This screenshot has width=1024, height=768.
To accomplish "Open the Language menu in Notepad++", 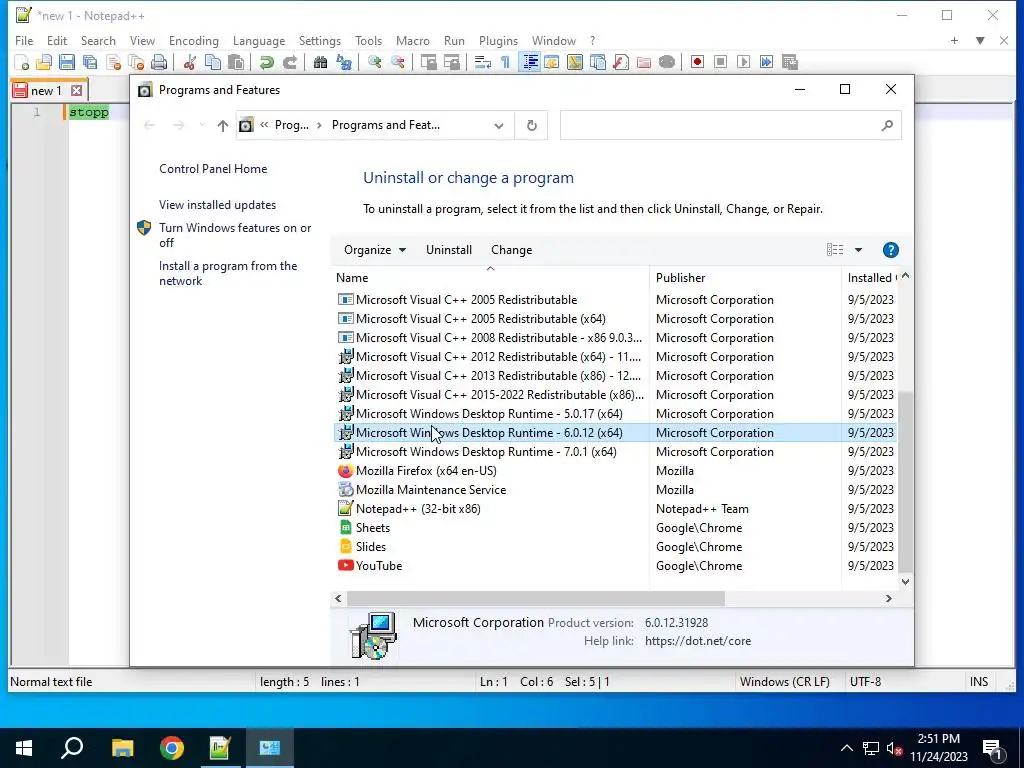I will 259,40.
